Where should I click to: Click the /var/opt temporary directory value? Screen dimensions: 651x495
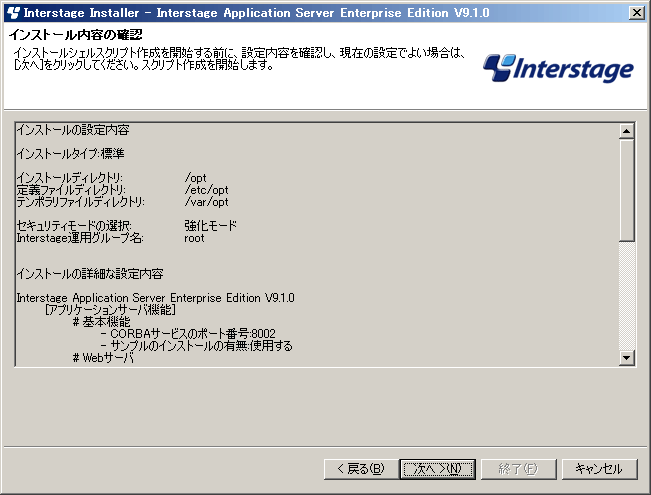[x=206, y=202]
